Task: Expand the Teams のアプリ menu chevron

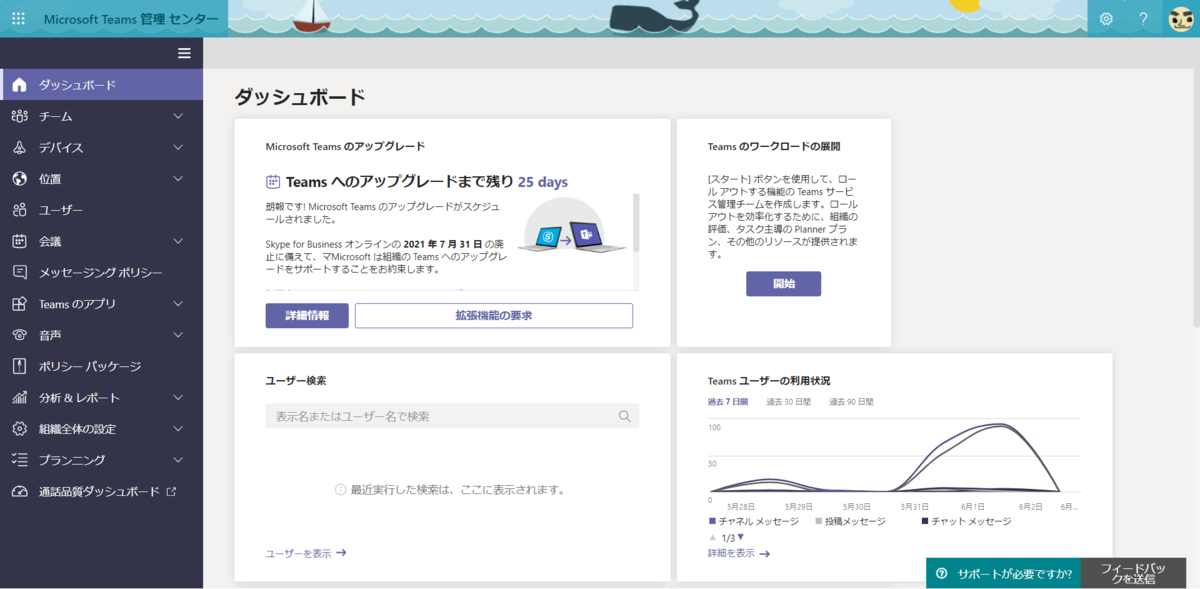Action: 178,304
